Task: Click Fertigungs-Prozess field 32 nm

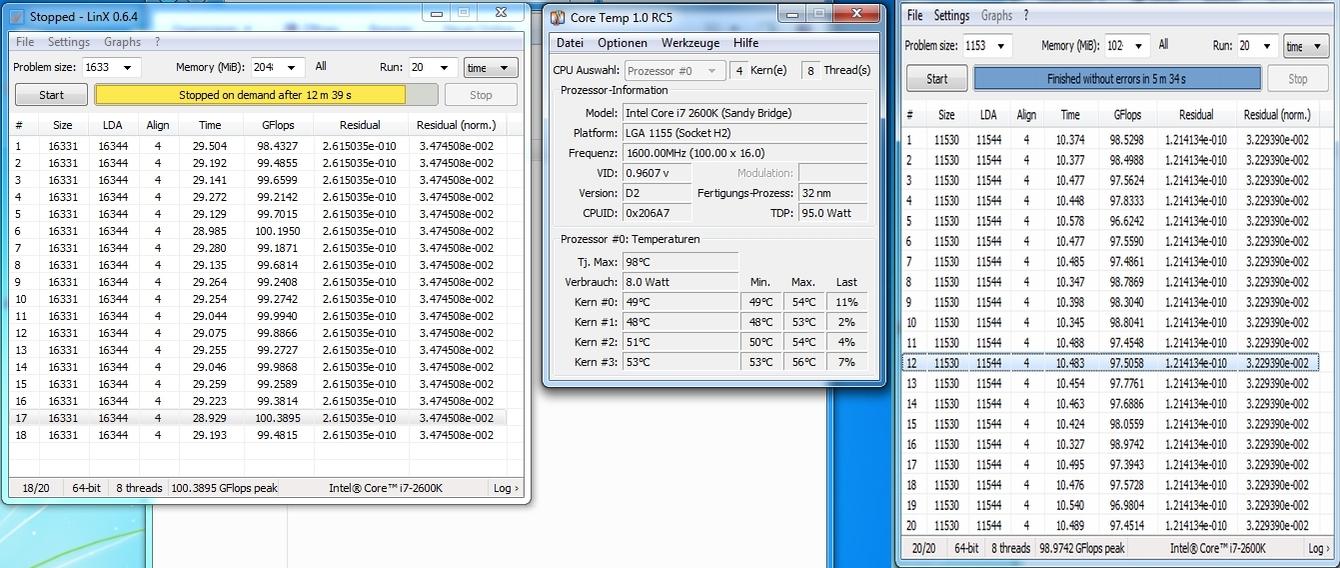Action: tap(832, 193)
